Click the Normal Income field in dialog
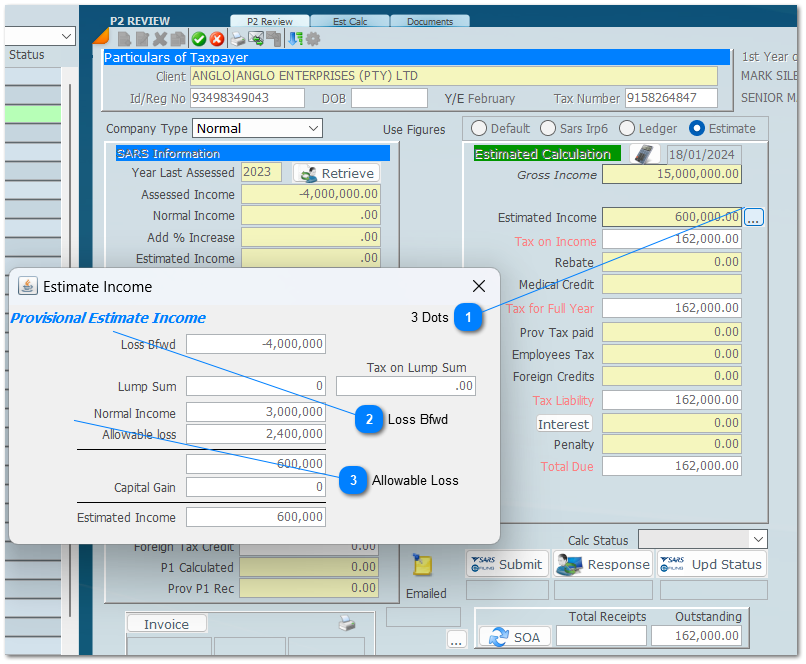Screen dimensions: 806x664 255,413
